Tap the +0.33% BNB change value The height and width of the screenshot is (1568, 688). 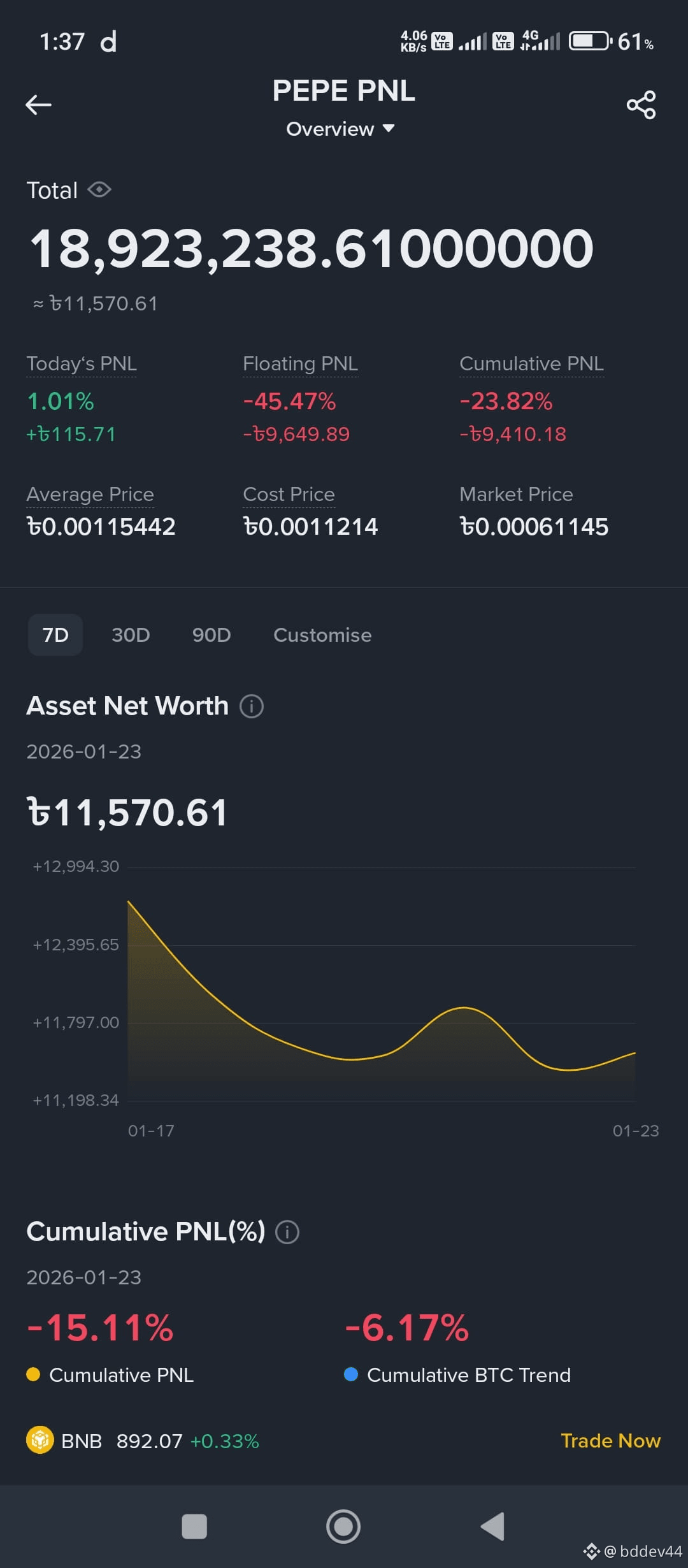coord(225,1441)
